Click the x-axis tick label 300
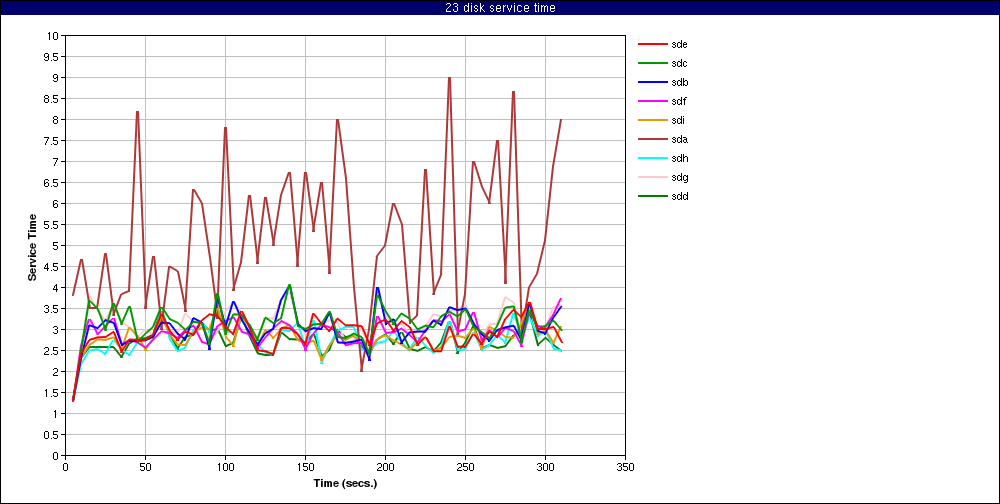Screen dimensions: 1000x504 [545, 466]
